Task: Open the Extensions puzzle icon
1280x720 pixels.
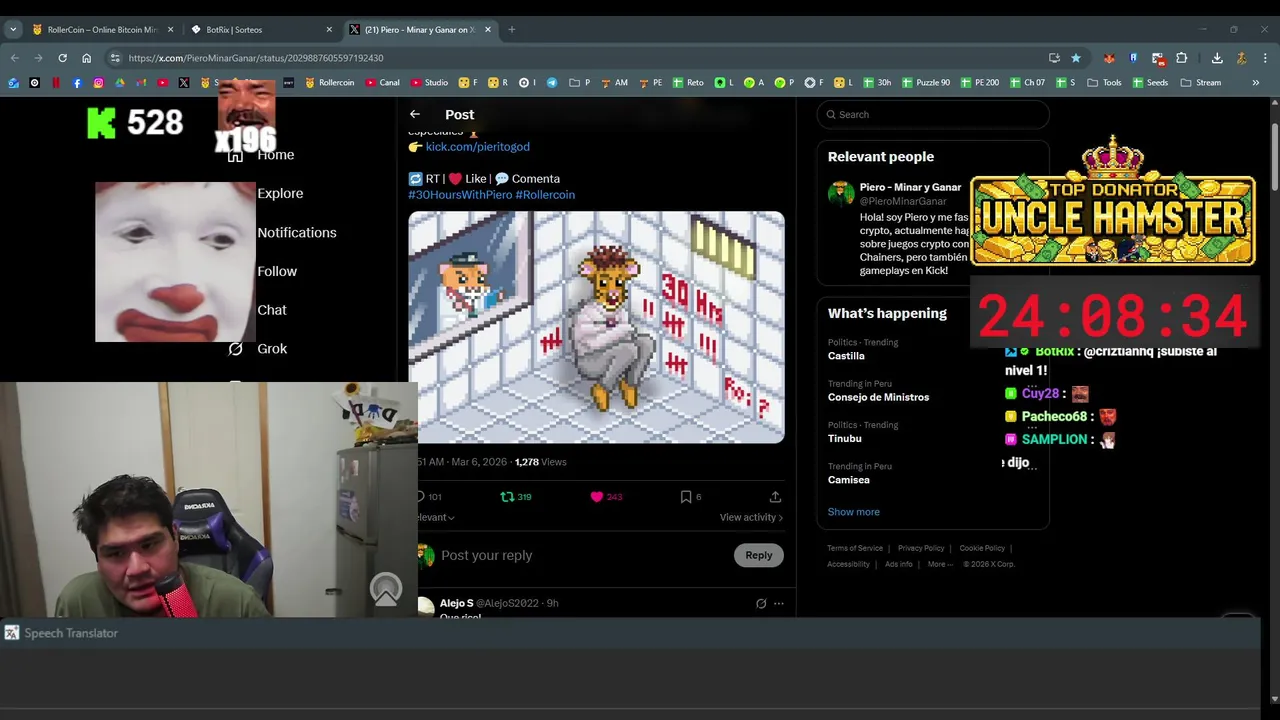Action: (1182, 58)
